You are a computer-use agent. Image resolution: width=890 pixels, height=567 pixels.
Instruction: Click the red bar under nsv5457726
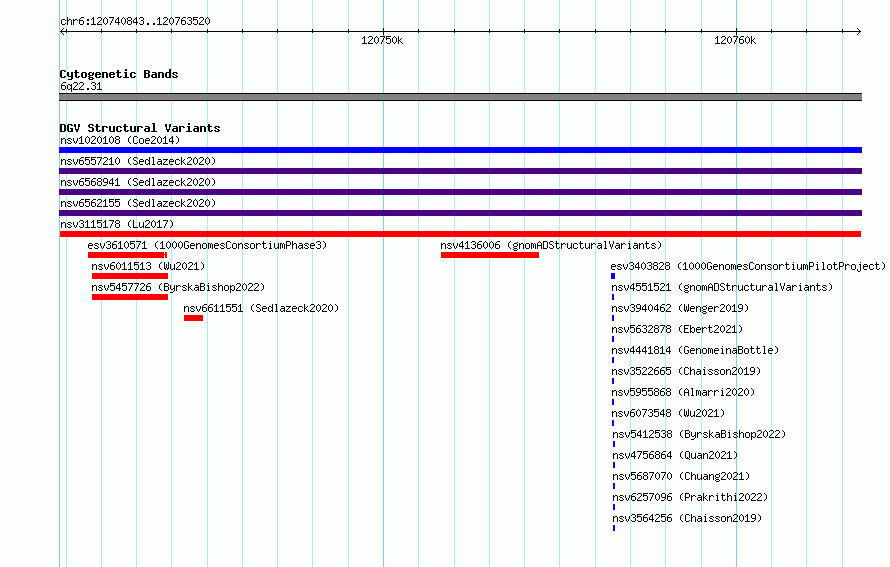click(130, 297)
